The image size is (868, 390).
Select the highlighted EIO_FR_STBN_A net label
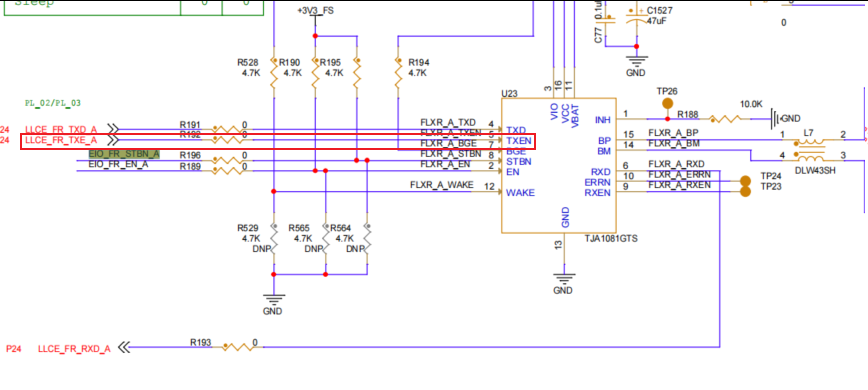pos(124,154)
